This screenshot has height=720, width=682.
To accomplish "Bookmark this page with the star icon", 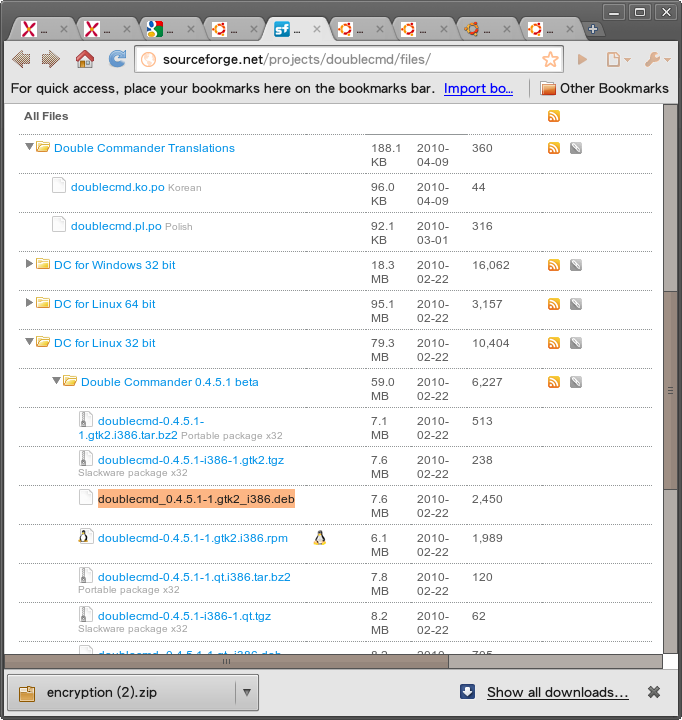I will point(550,59).
